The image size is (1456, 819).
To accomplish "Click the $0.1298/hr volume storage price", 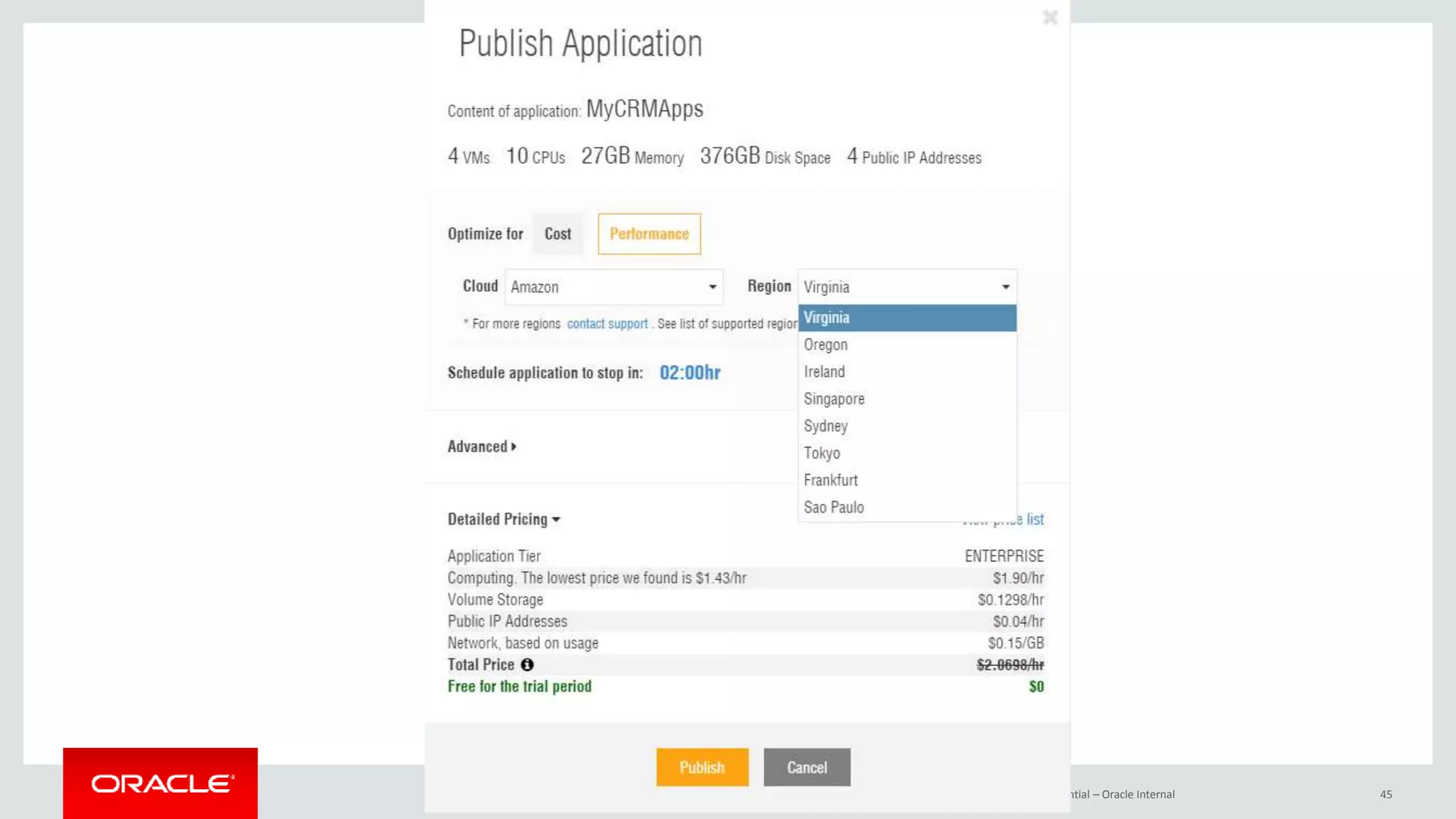I will tap(1010, 600).
